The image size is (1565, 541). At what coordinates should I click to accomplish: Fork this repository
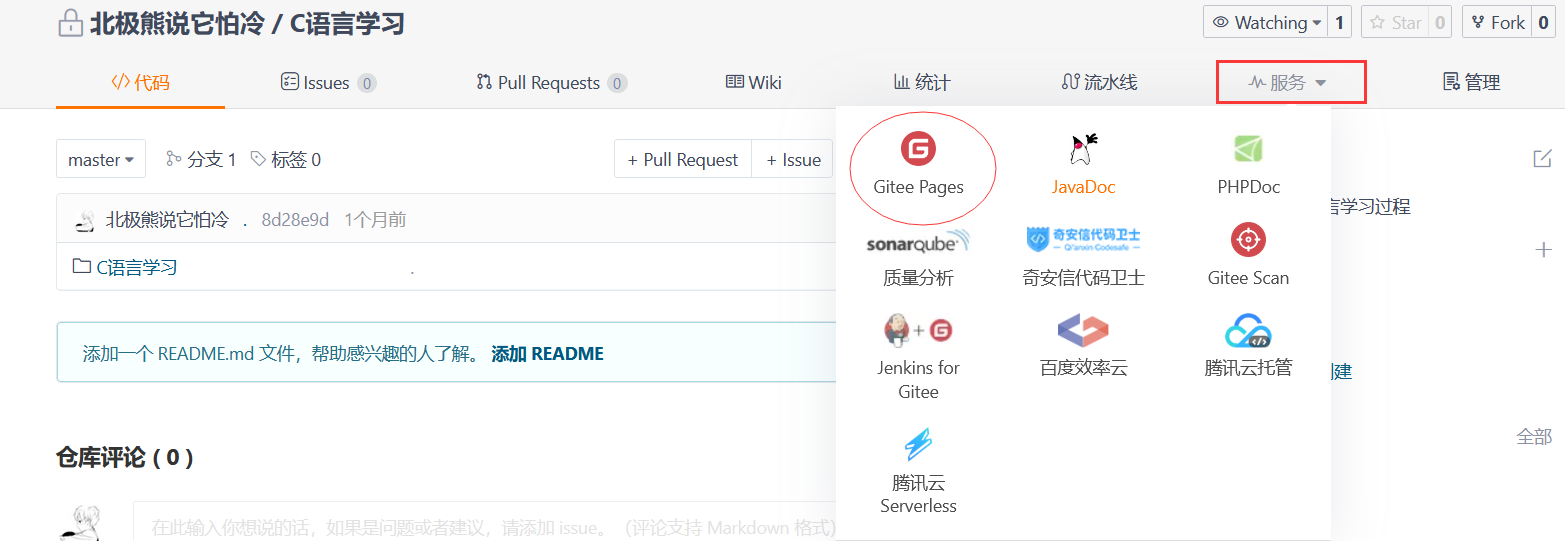pos(1497,22)
